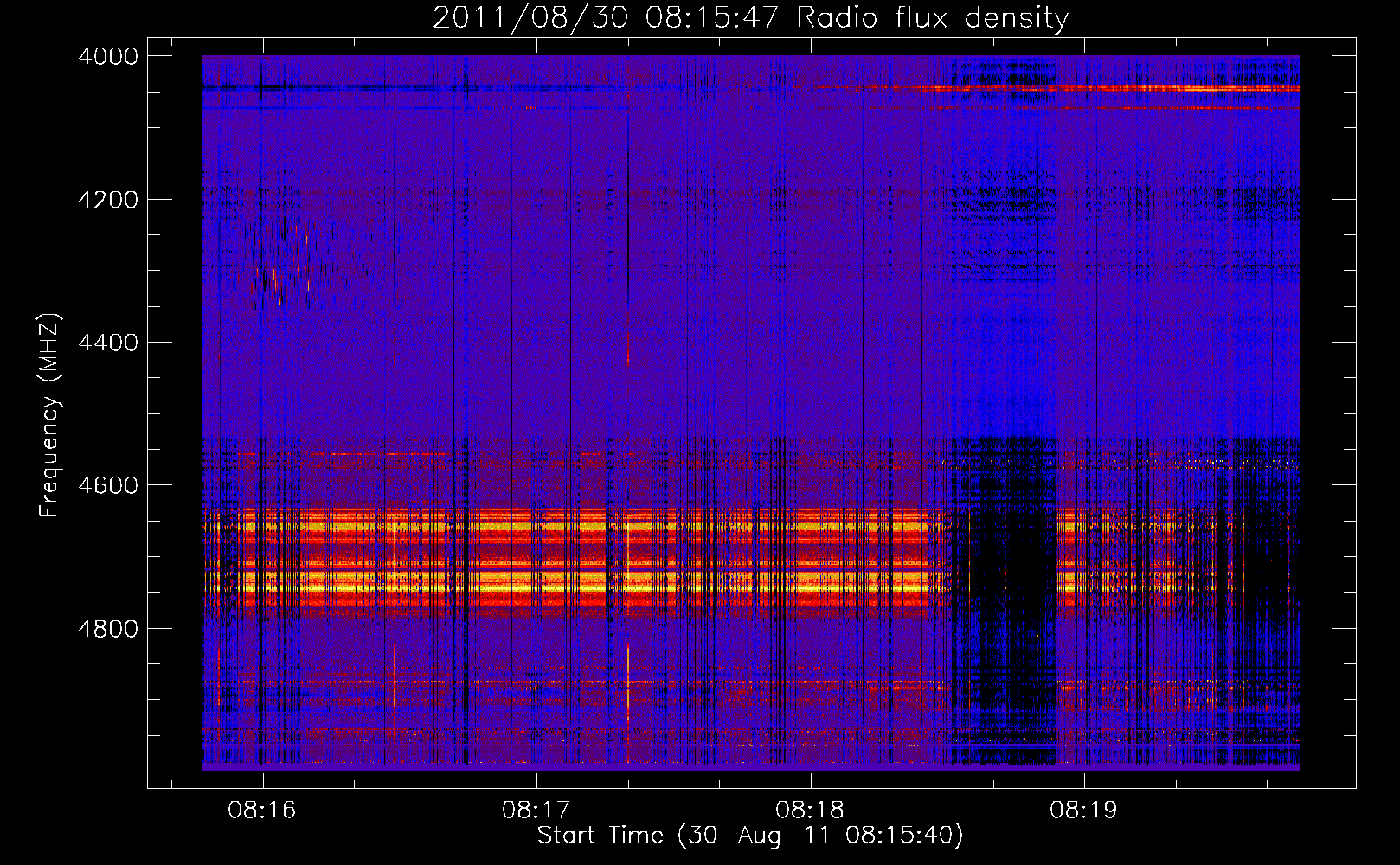Screen dimensions: 1400x865
Task: Click the 08:19 time tick label
Action: tap(1083, 811)
